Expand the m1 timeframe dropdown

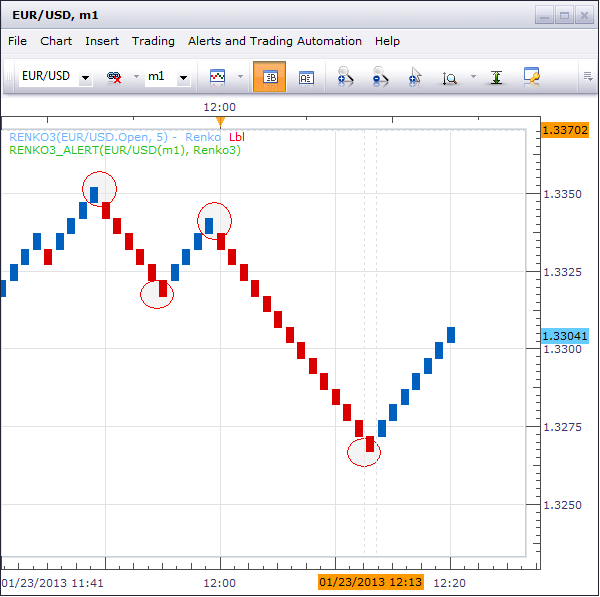coord(183,78)
